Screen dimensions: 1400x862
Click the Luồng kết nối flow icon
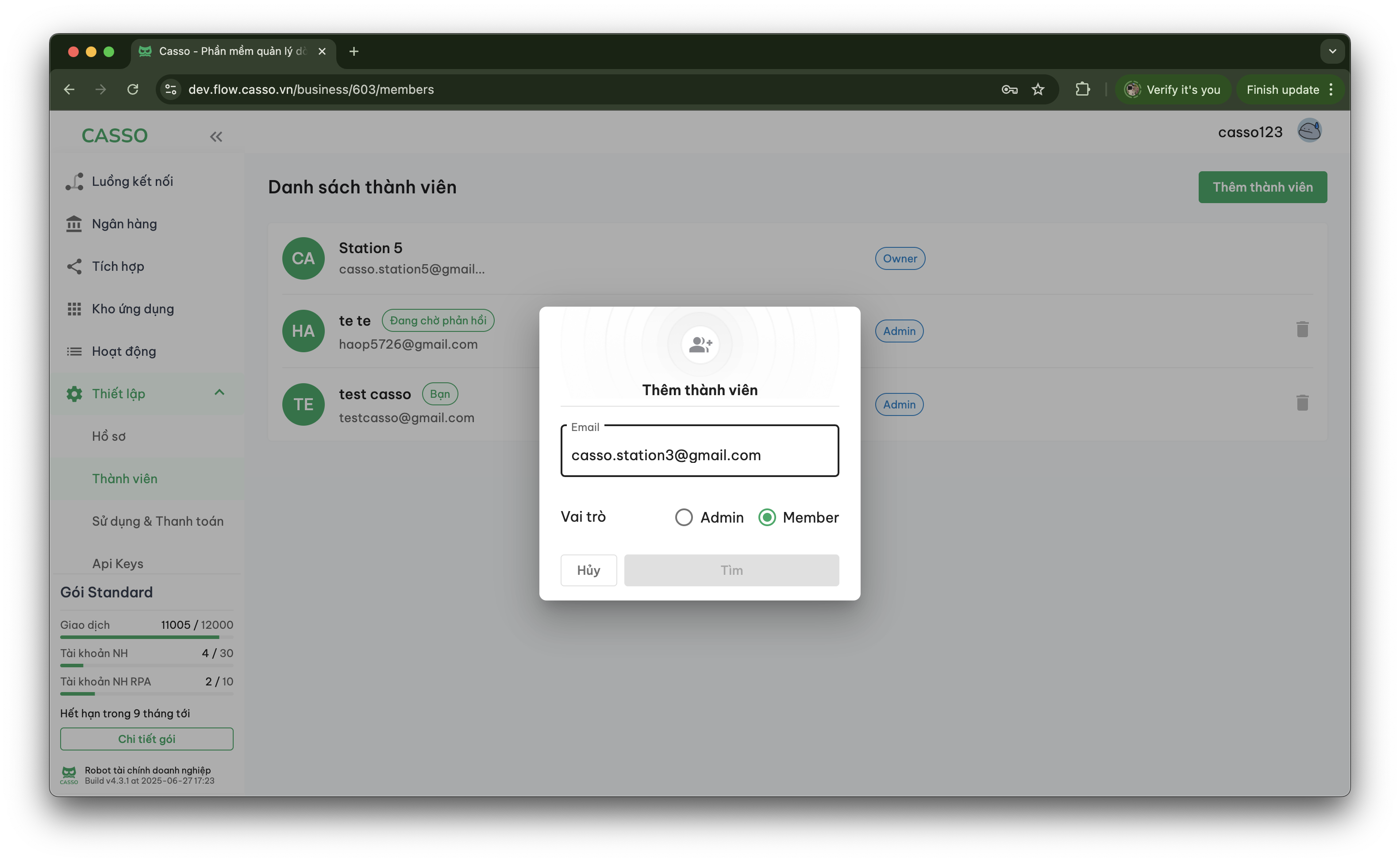pos(74,181)
